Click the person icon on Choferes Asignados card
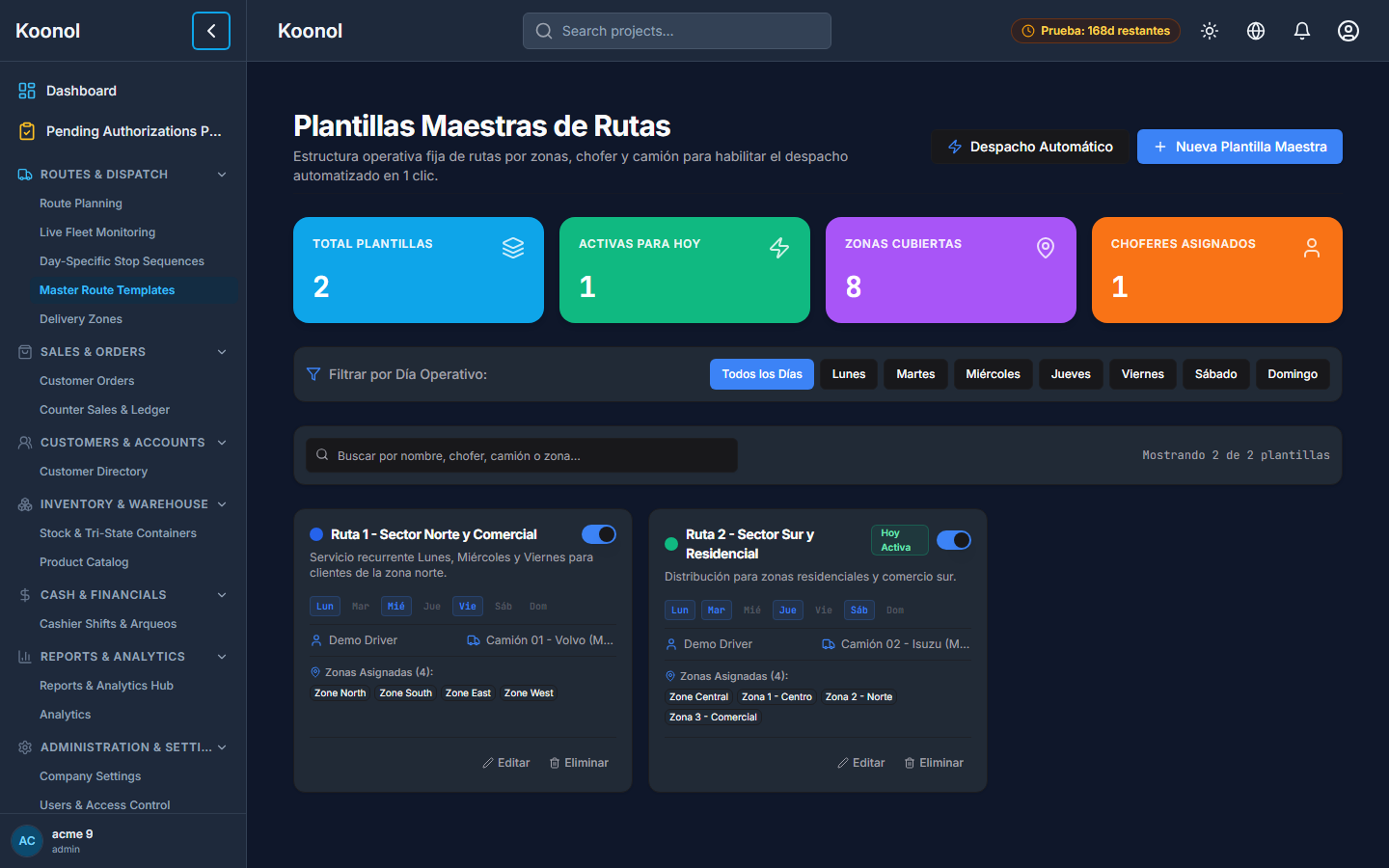The width and height of the screenshot is (1389, 868). coord(1312,248)
